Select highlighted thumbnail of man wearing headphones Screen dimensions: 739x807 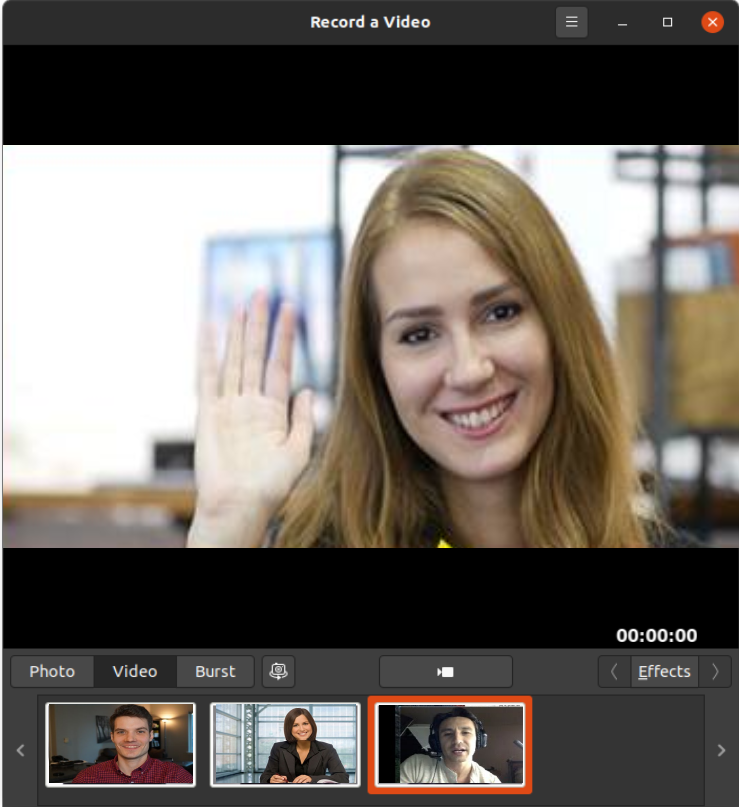tap(450, 744)
